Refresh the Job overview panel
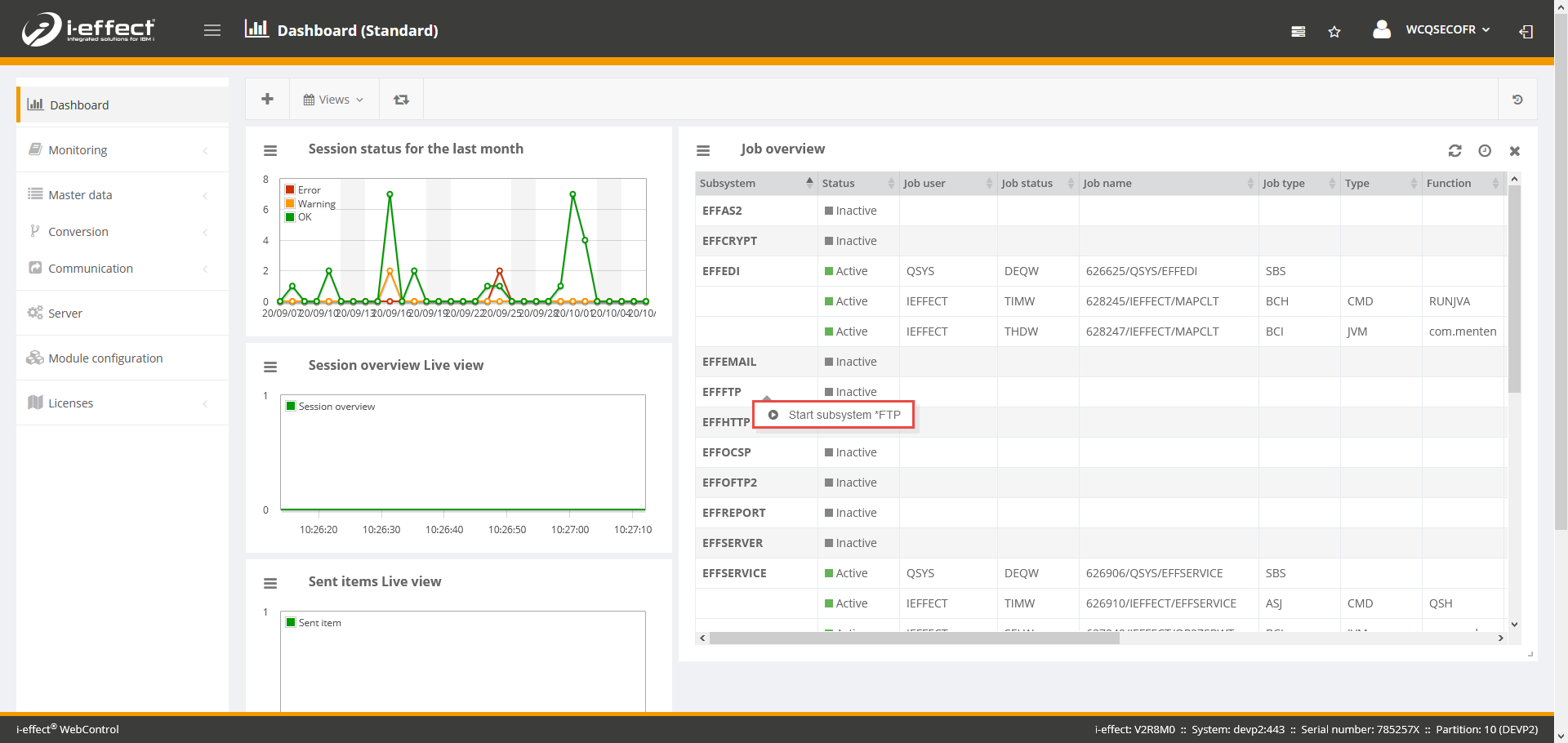The width and height of the screenshot is (1568, 743). (1454, 151)
